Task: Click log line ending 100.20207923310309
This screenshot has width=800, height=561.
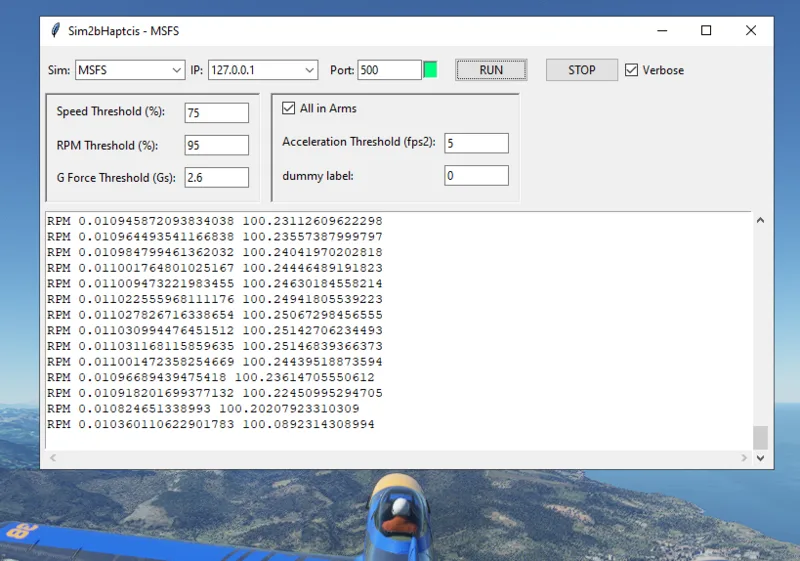Action: (203, 409)
